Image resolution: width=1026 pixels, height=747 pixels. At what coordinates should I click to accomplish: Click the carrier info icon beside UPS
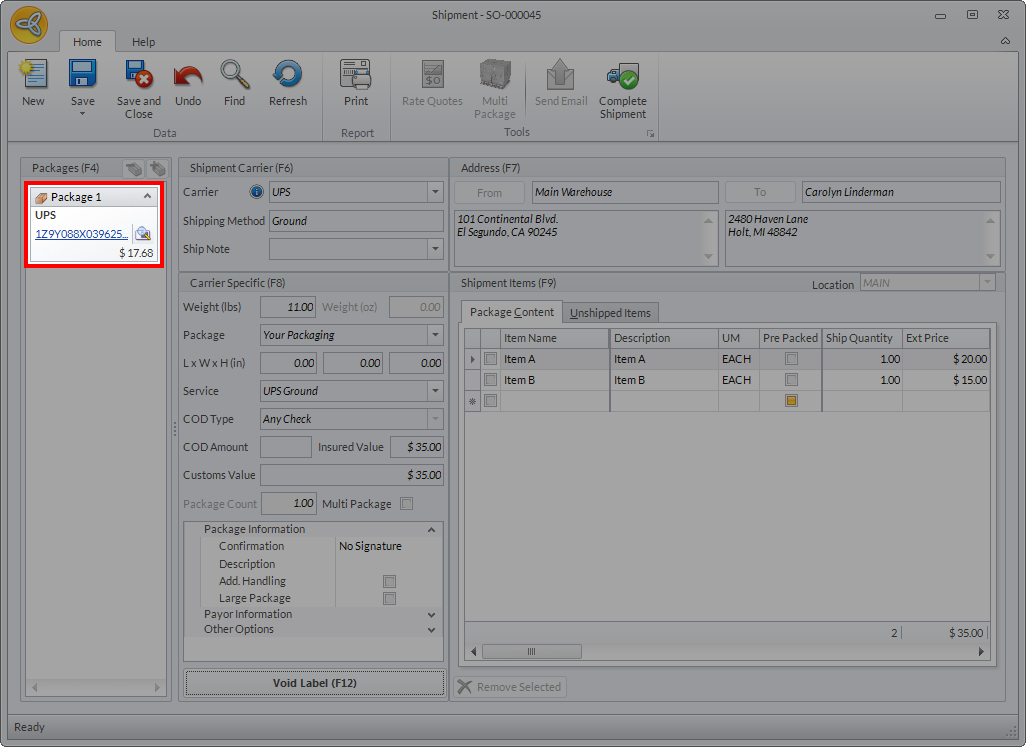click(256, 192)
